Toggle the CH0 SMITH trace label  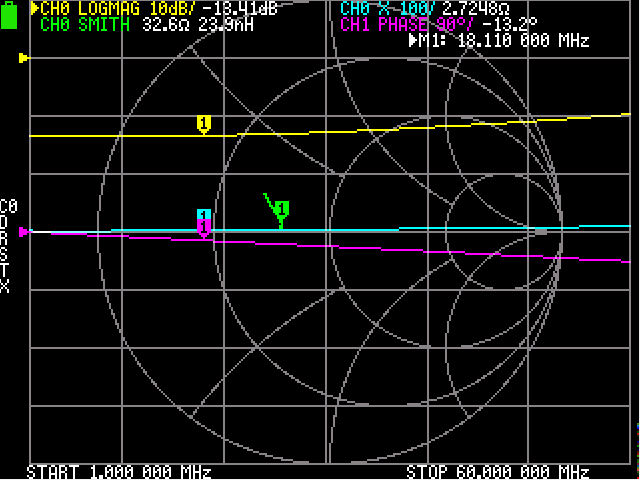tap(85, 25)
